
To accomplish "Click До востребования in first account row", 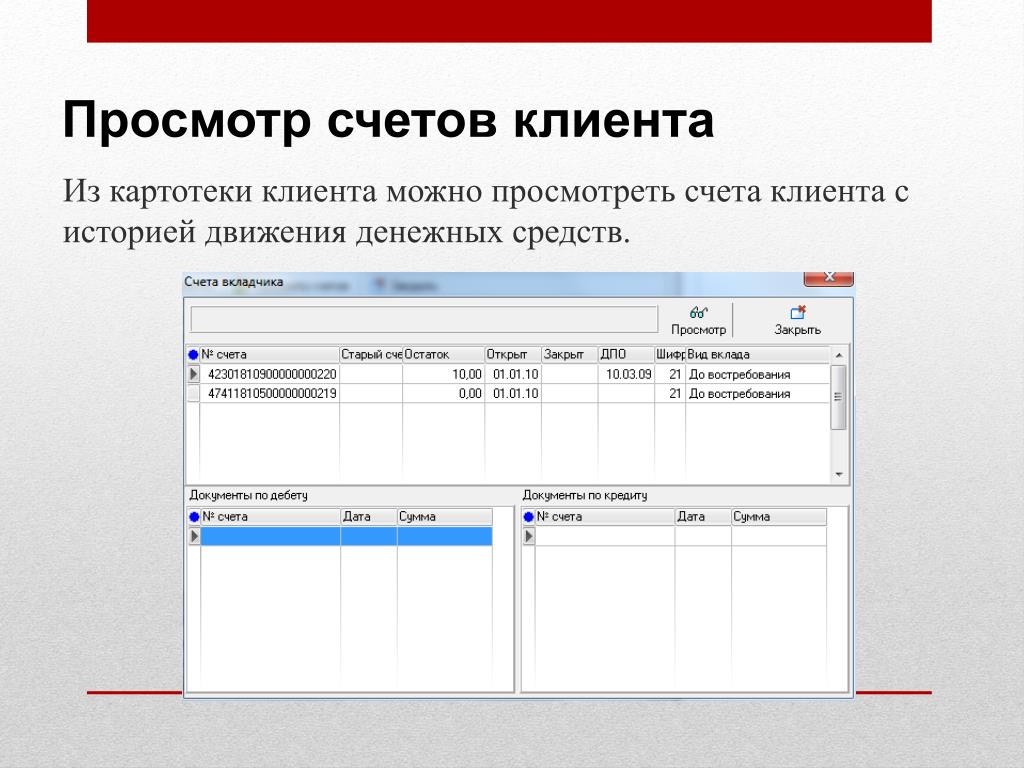I will click(x=739, y=375).
